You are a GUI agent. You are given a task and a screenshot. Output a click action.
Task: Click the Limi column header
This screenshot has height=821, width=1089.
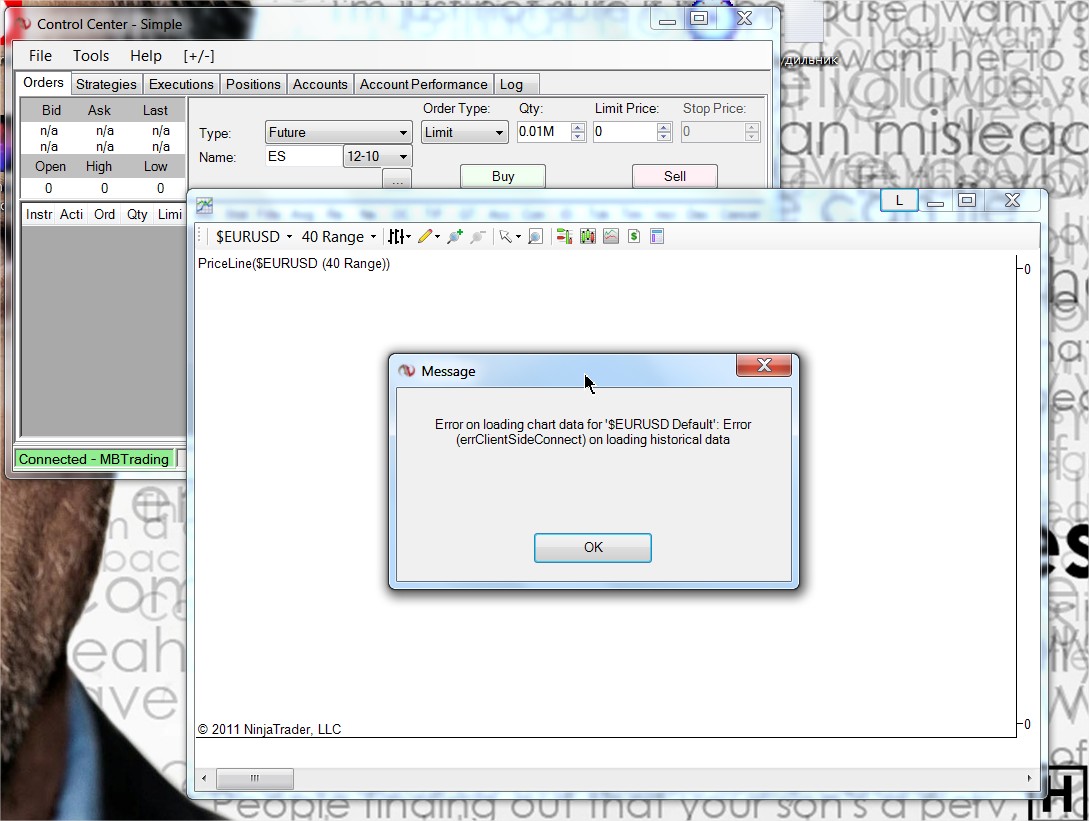(x=169, y=215)
